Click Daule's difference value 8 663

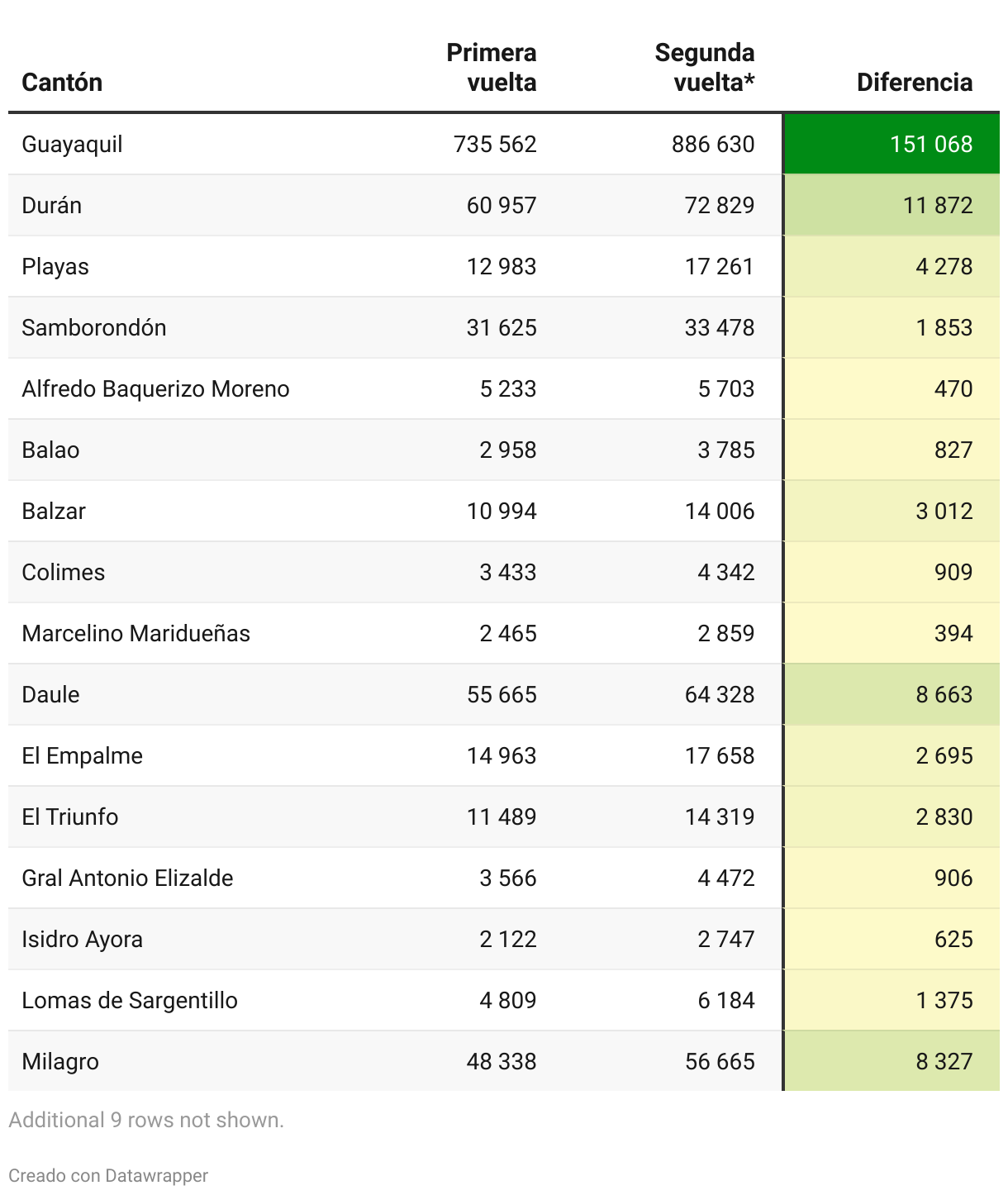point(944,694)
